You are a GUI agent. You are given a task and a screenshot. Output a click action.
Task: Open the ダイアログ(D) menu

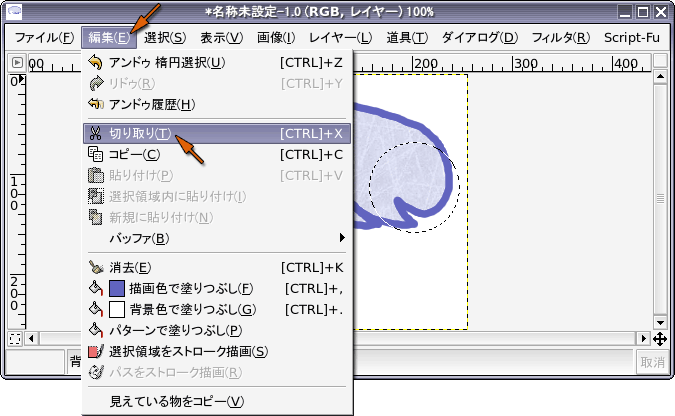[x=480, y=38]
